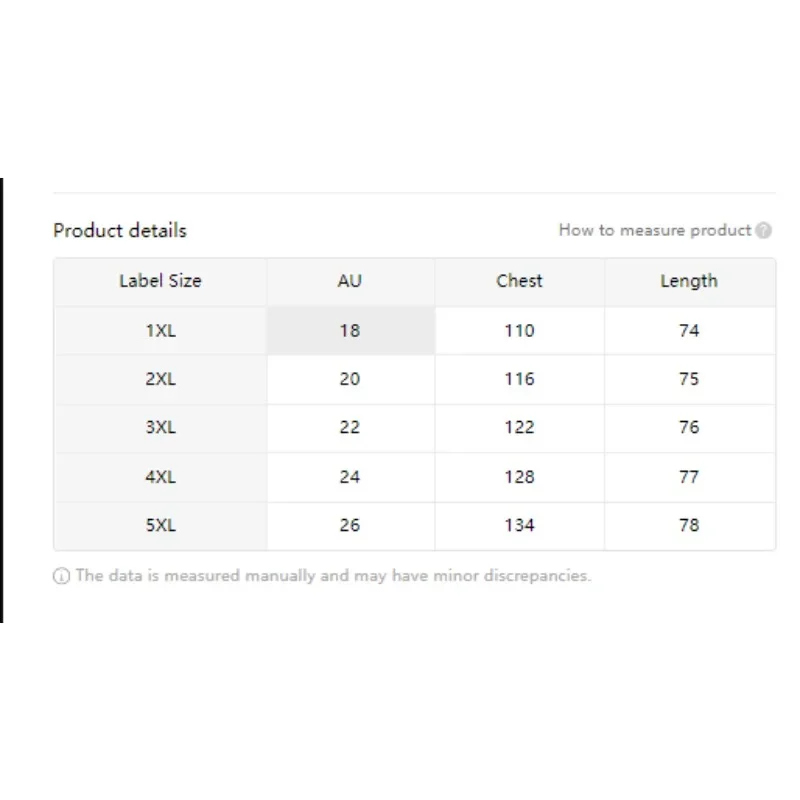The height and width of the screenshot is (800, 800).
Task: Click the Chest column header
Action: (519, 281)
